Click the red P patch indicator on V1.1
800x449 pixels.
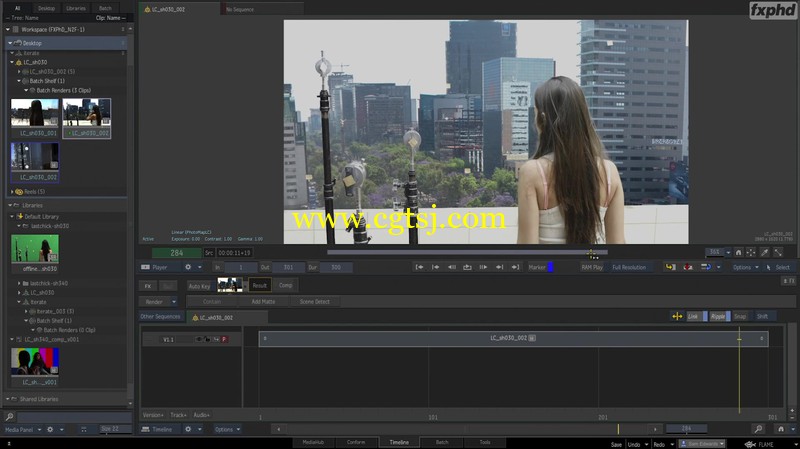224,339
